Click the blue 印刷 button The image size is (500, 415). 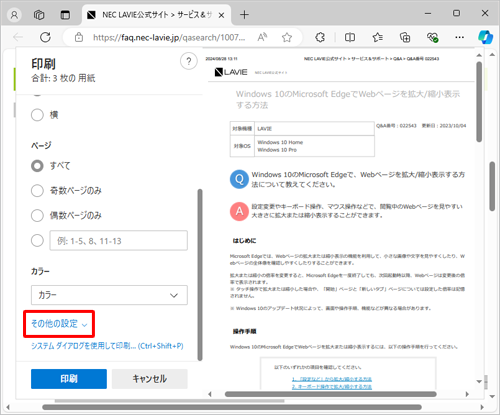pos(69,379)
